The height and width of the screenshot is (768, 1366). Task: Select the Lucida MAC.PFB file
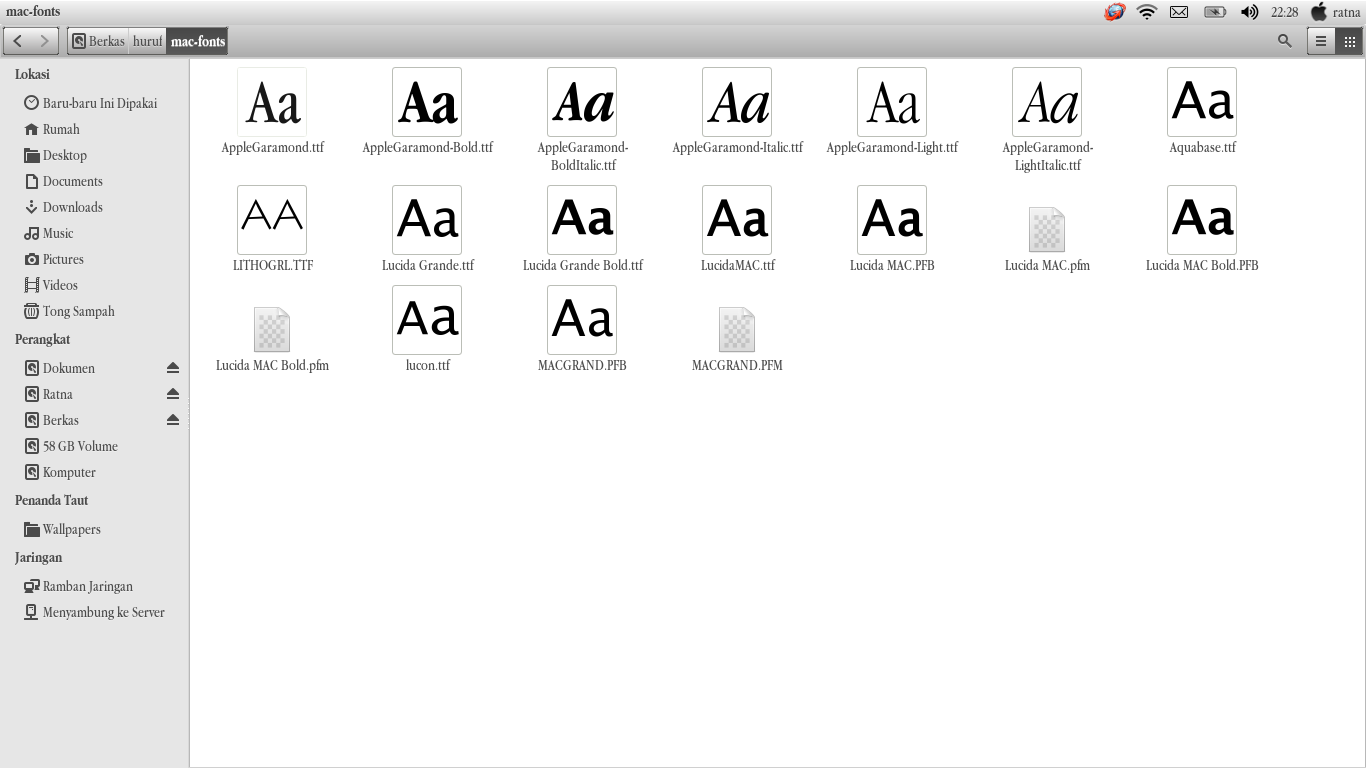click(892, 229)
